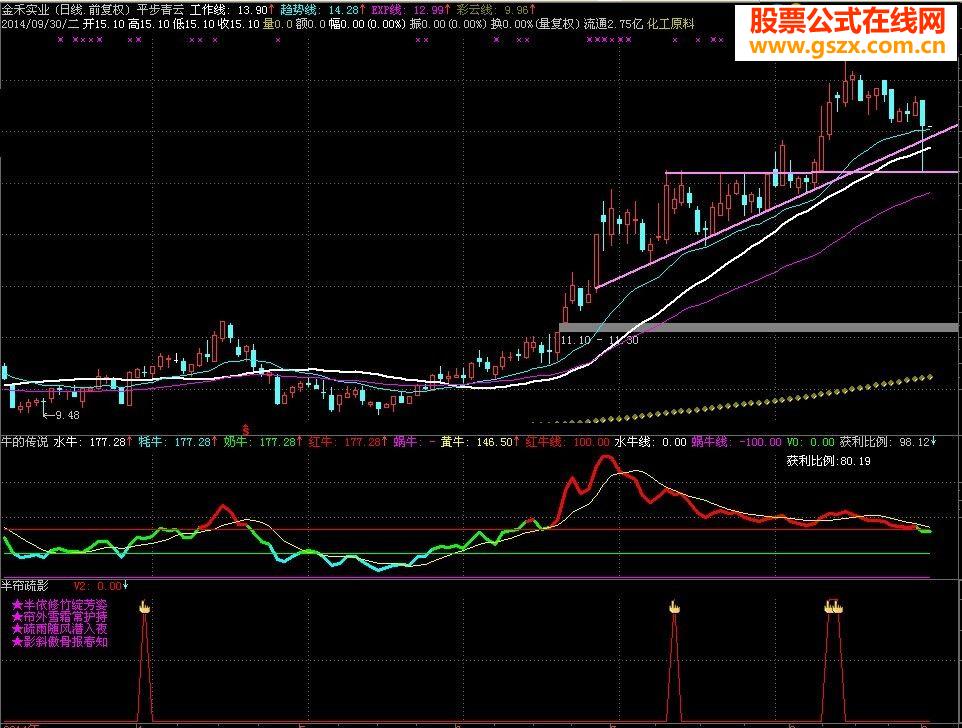Click the flame signal icon on the middle spike
The height and width of the screenshot is (728, 962).
[674, 607]
